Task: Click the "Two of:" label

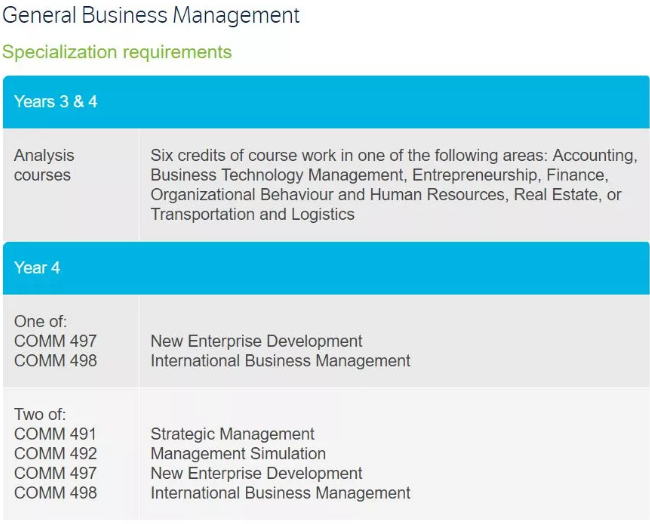Action: coord(41,415)
